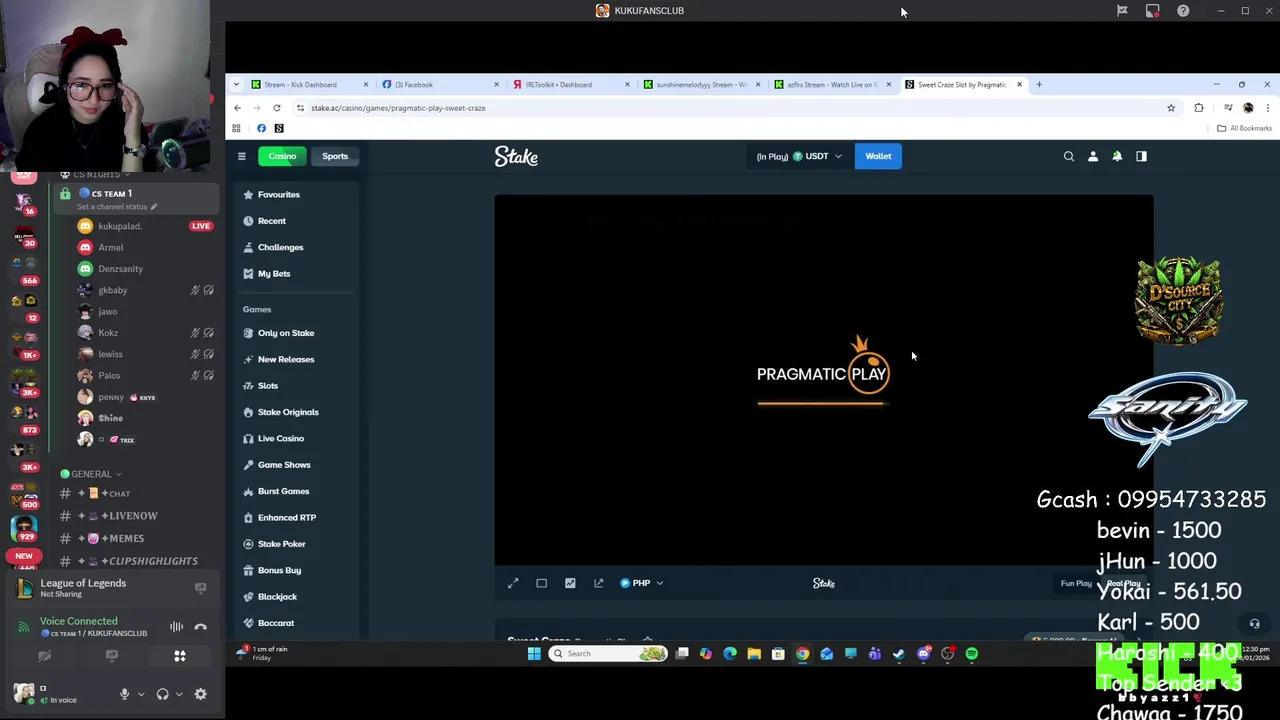This screenshot has height=720, width=1280.
Task: Switch to the Sports tab
Action: click(335, 156)
